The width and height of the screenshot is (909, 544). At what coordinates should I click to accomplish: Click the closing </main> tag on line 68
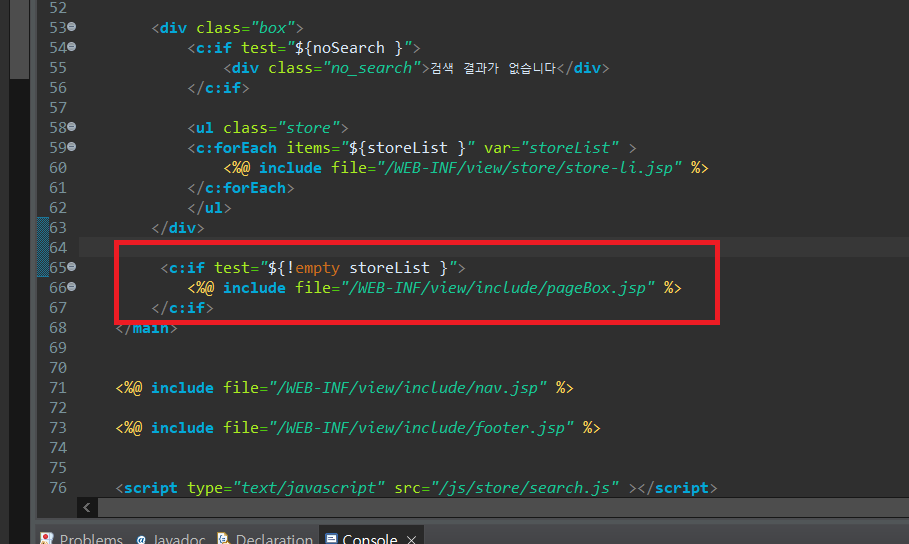click(x=146, y=328)
